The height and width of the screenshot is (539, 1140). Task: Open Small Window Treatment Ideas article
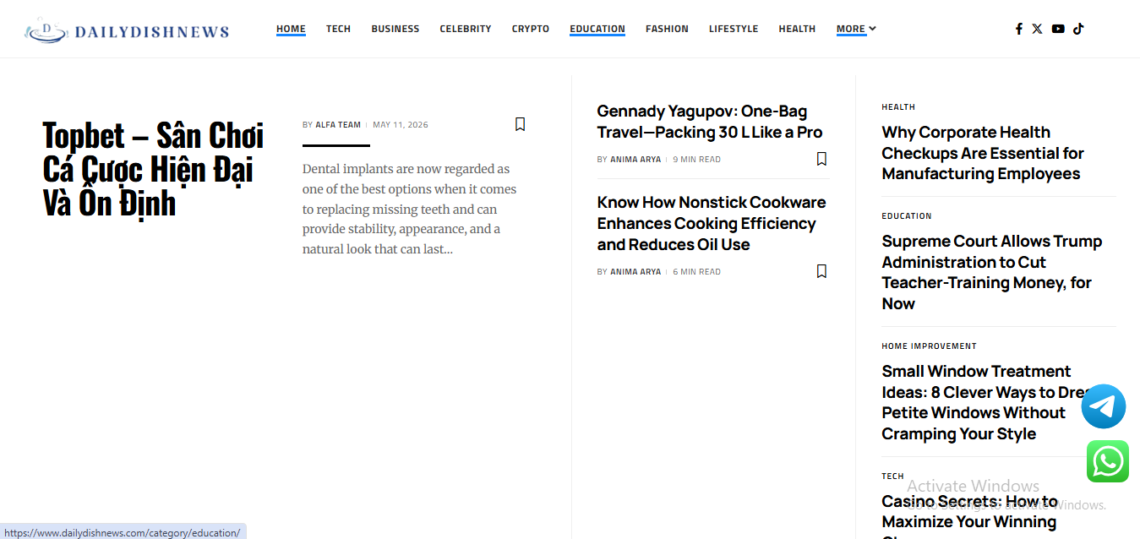[x=989, y=402]
